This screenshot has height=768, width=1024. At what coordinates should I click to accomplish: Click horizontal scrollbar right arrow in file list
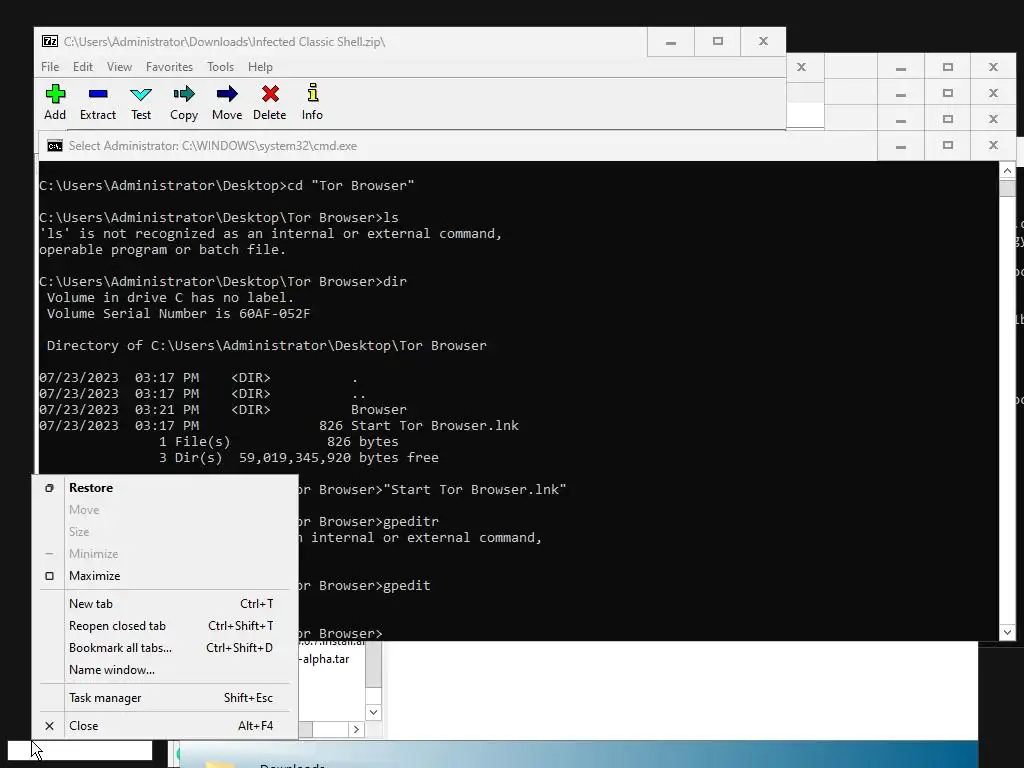click(x=356, y=729)
